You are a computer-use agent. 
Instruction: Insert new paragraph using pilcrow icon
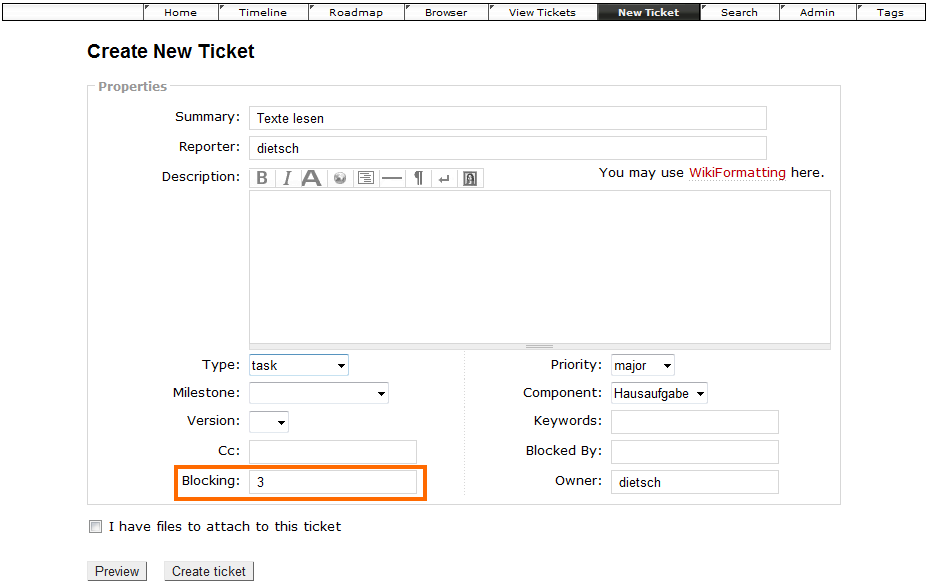418,178
